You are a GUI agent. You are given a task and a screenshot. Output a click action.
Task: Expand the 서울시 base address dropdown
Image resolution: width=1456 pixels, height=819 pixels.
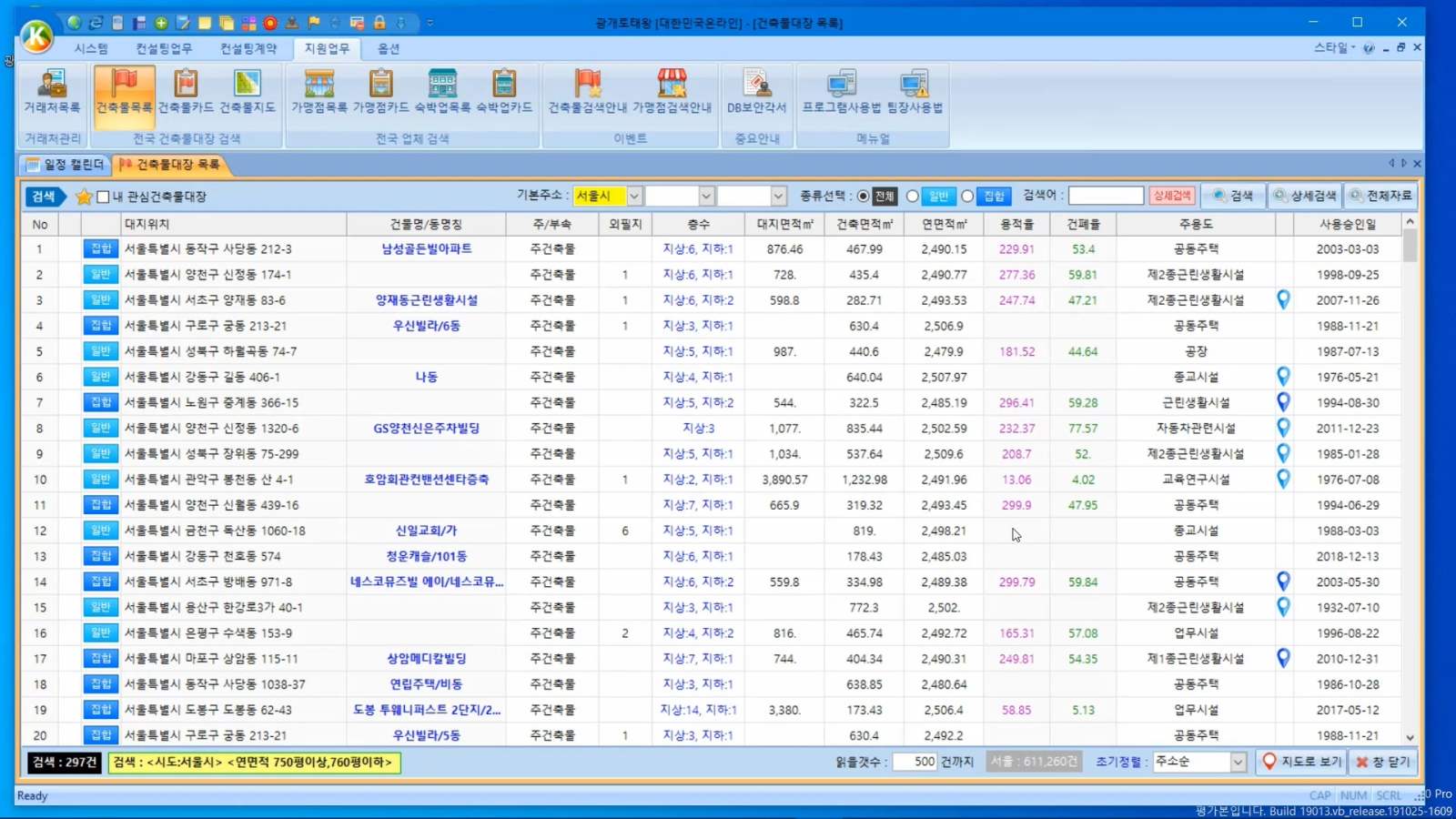click(x=634, y=196)
